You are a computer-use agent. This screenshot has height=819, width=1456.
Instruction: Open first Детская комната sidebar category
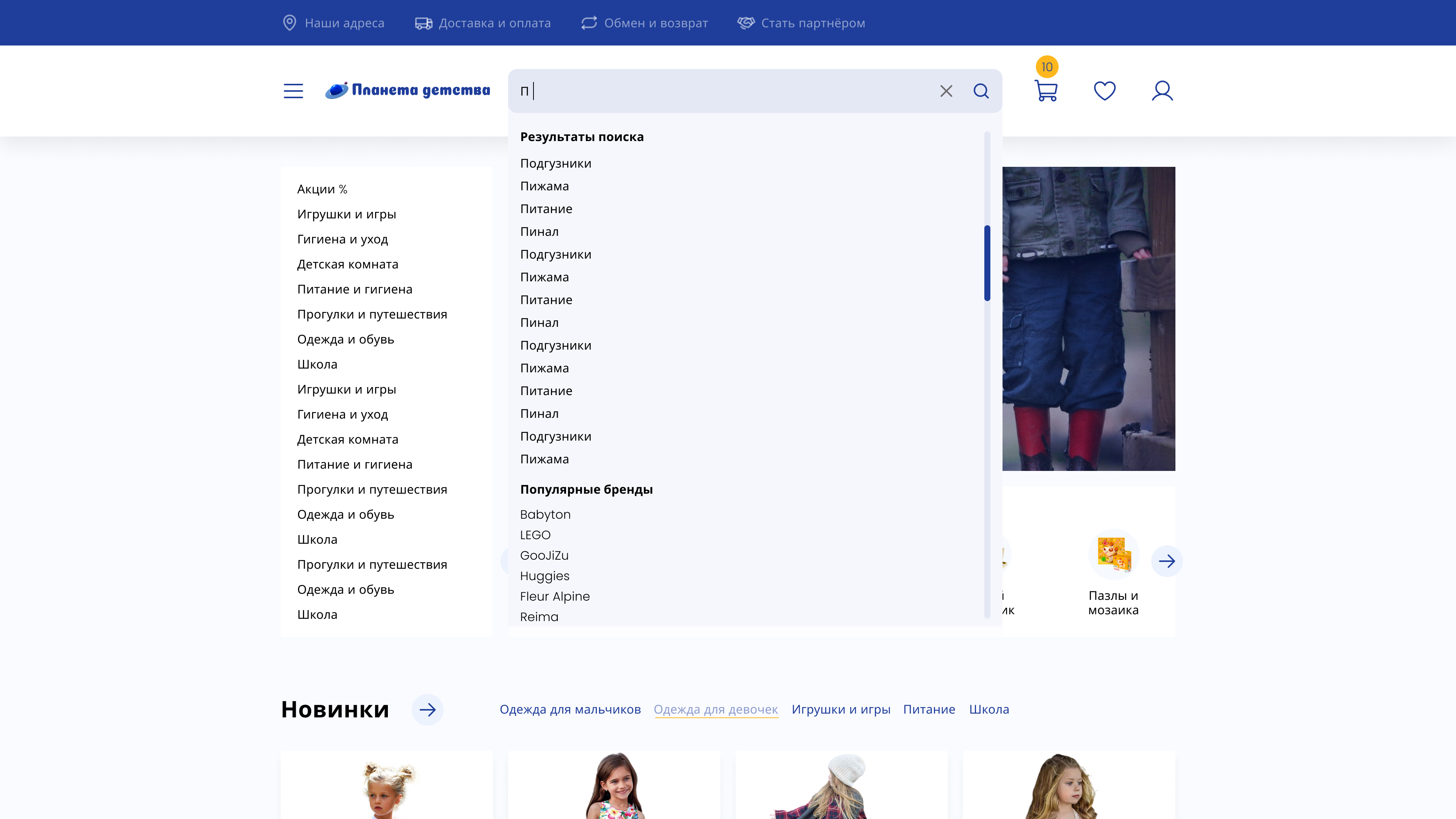point(348,264)
